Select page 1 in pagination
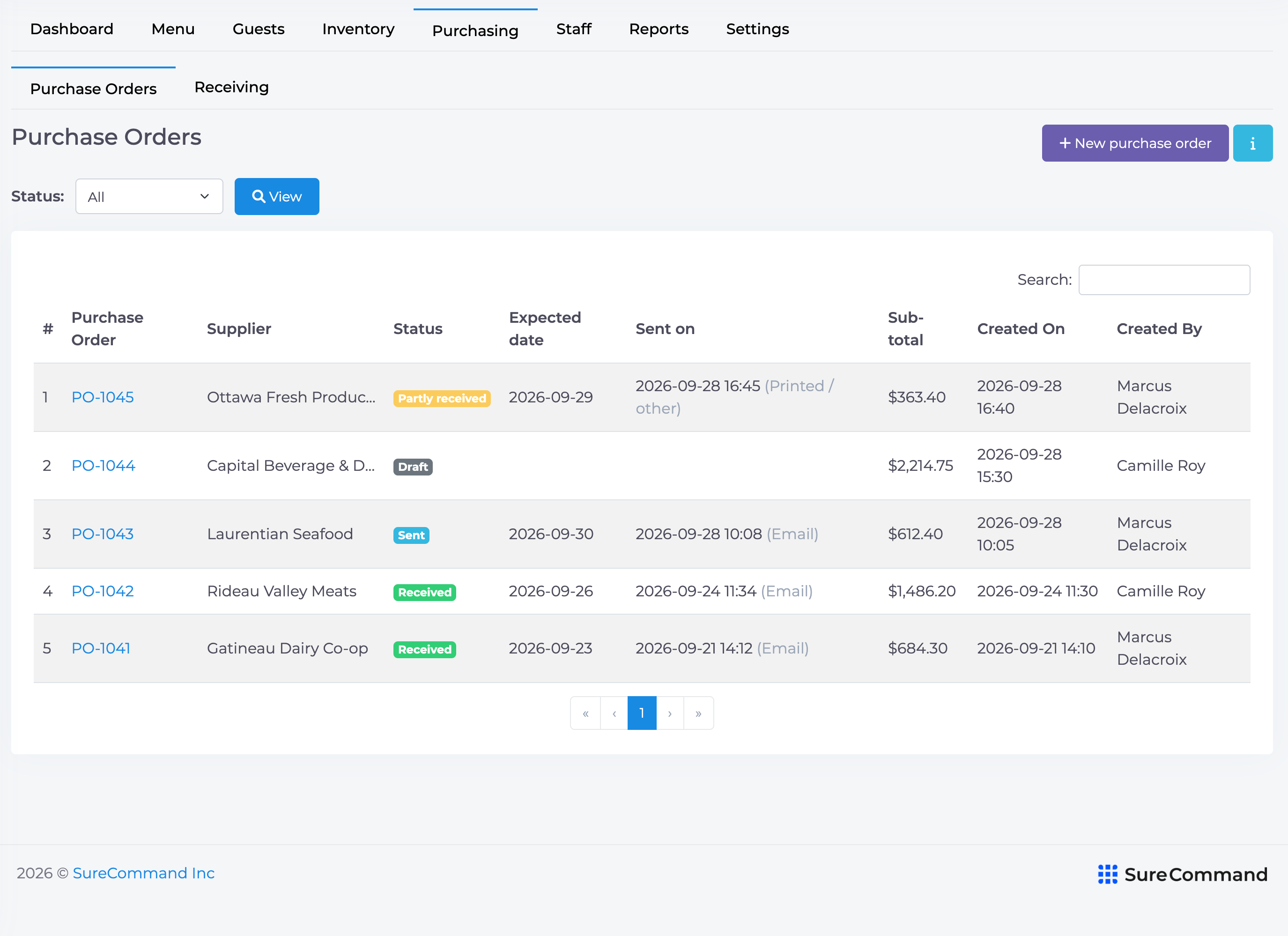This screenshot has width=1288, height=936. (642, 713)
